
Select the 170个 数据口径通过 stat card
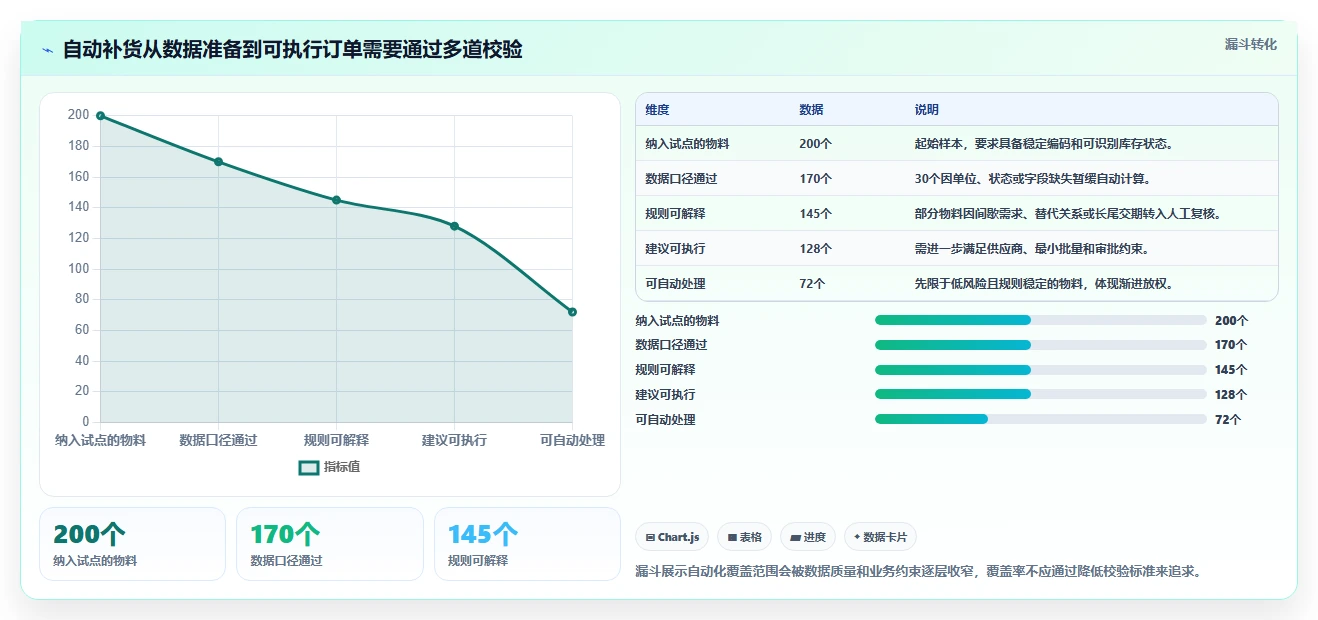tap(330, 544)
